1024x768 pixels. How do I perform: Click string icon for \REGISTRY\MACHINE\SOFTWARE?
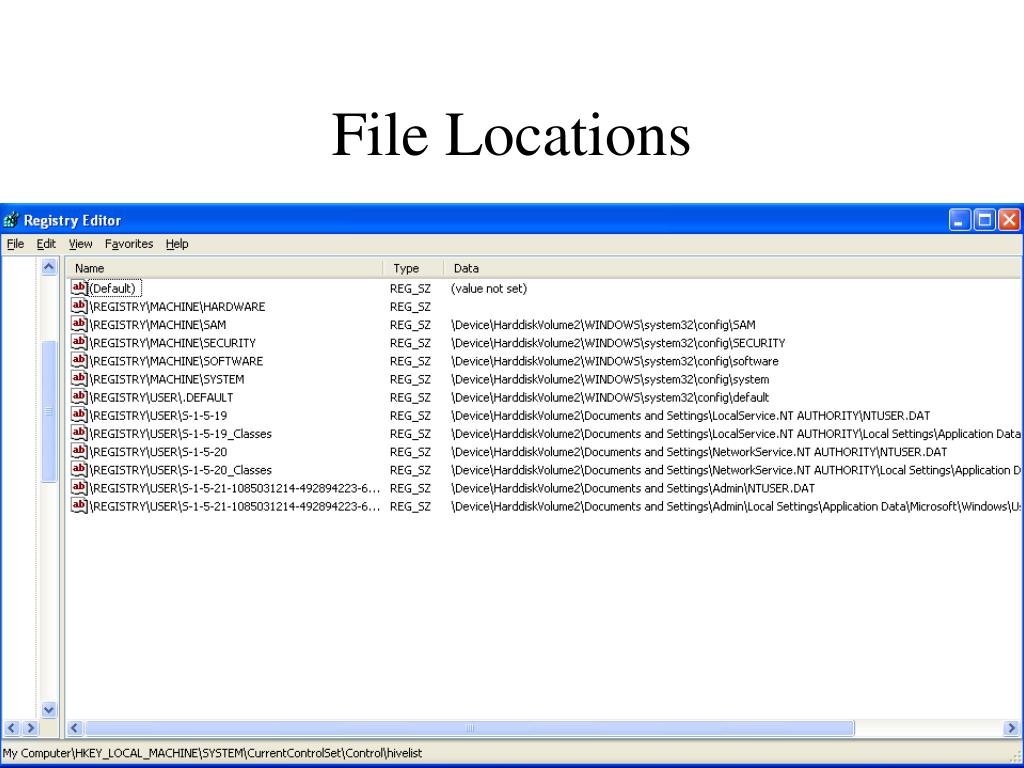point(79,361)
